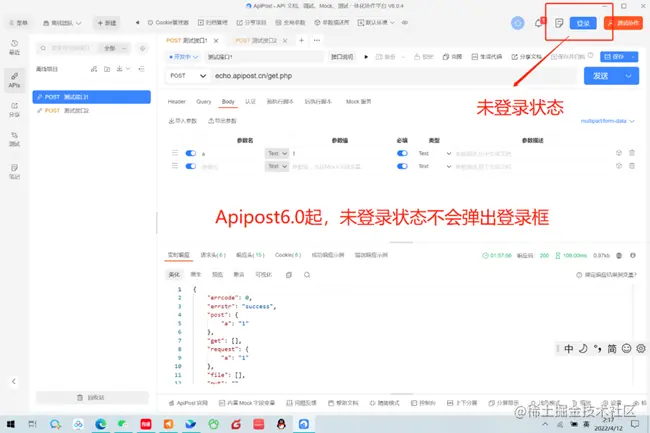The height and width of the screenshot is (433, 650).
Task: Collapse the sidebar with the left chevron
Action: click(14, 381)
